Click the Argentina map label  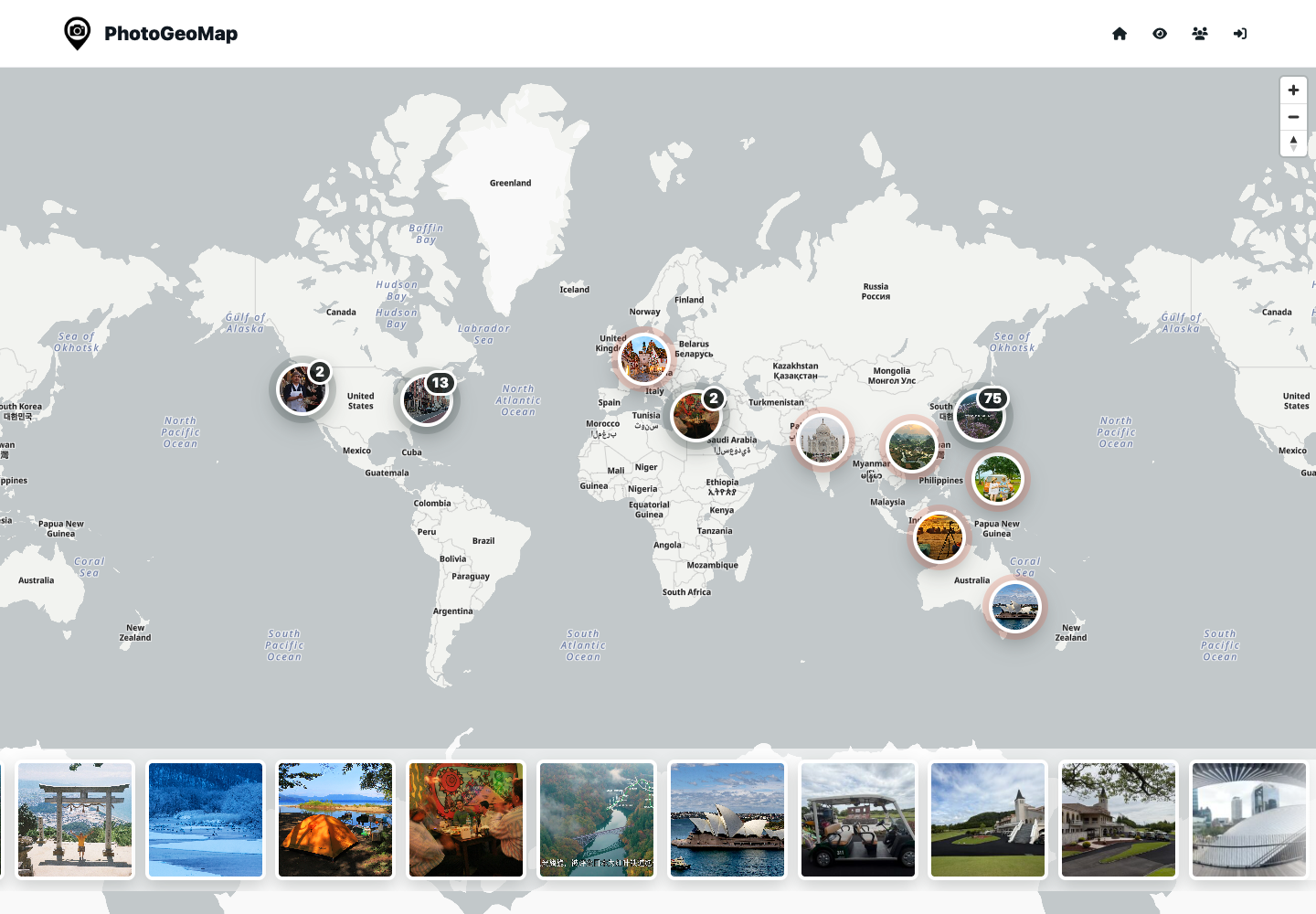(453, 611)
